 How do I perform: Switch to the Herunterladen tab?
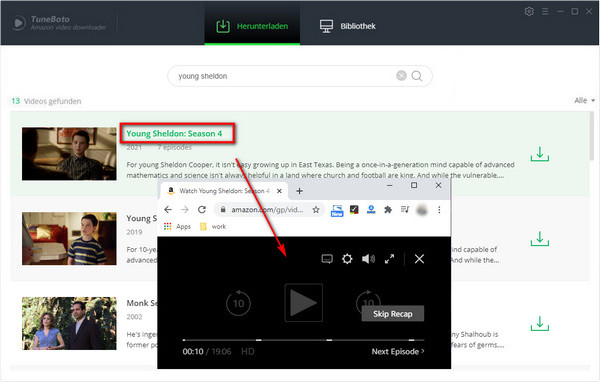pos(252,26)
